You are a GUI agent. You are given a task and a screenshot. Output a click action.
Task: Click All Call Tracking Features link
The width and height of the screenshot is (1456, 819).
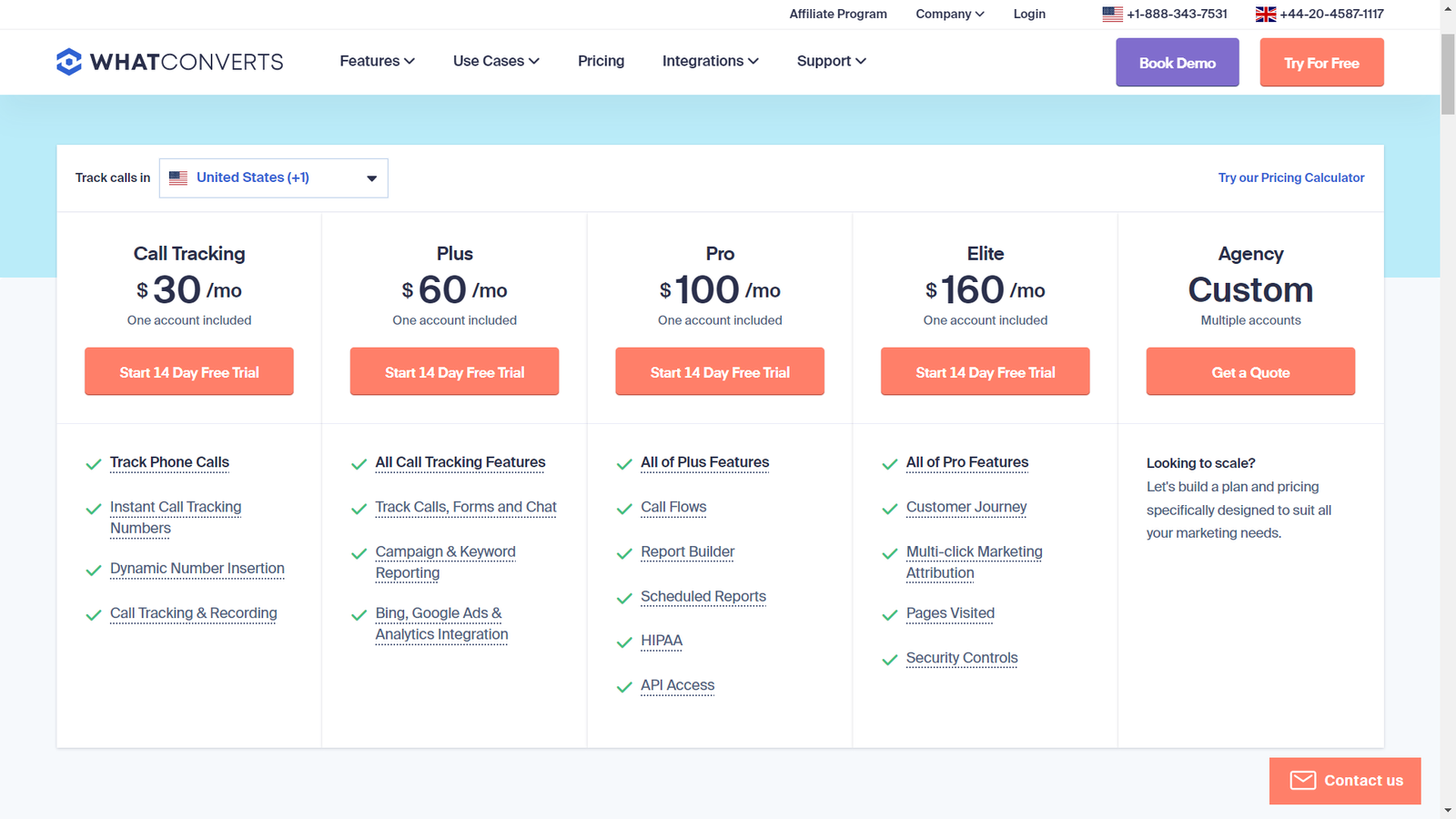[x=460, y=462]
